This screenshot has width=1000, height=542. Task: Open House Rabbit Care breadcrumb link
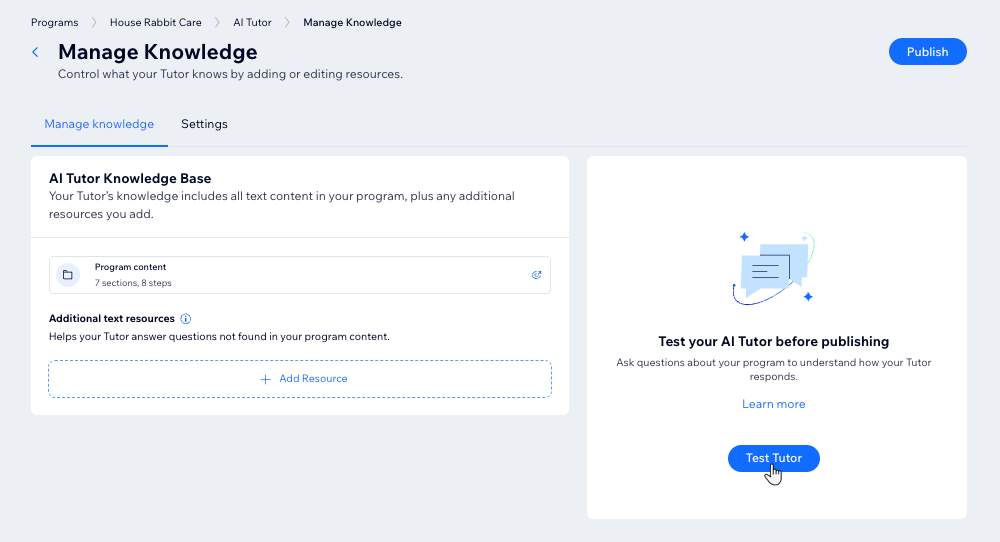coord(156,22)
